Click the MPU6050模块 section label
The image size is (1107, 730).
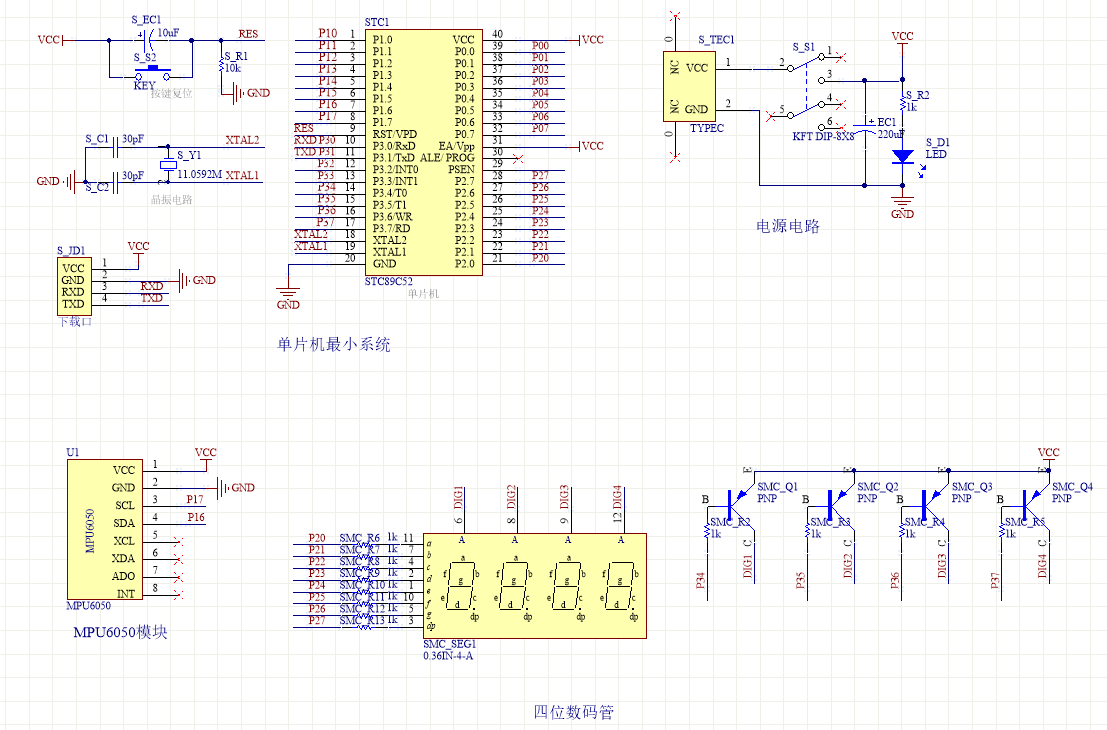click(121, 632)
